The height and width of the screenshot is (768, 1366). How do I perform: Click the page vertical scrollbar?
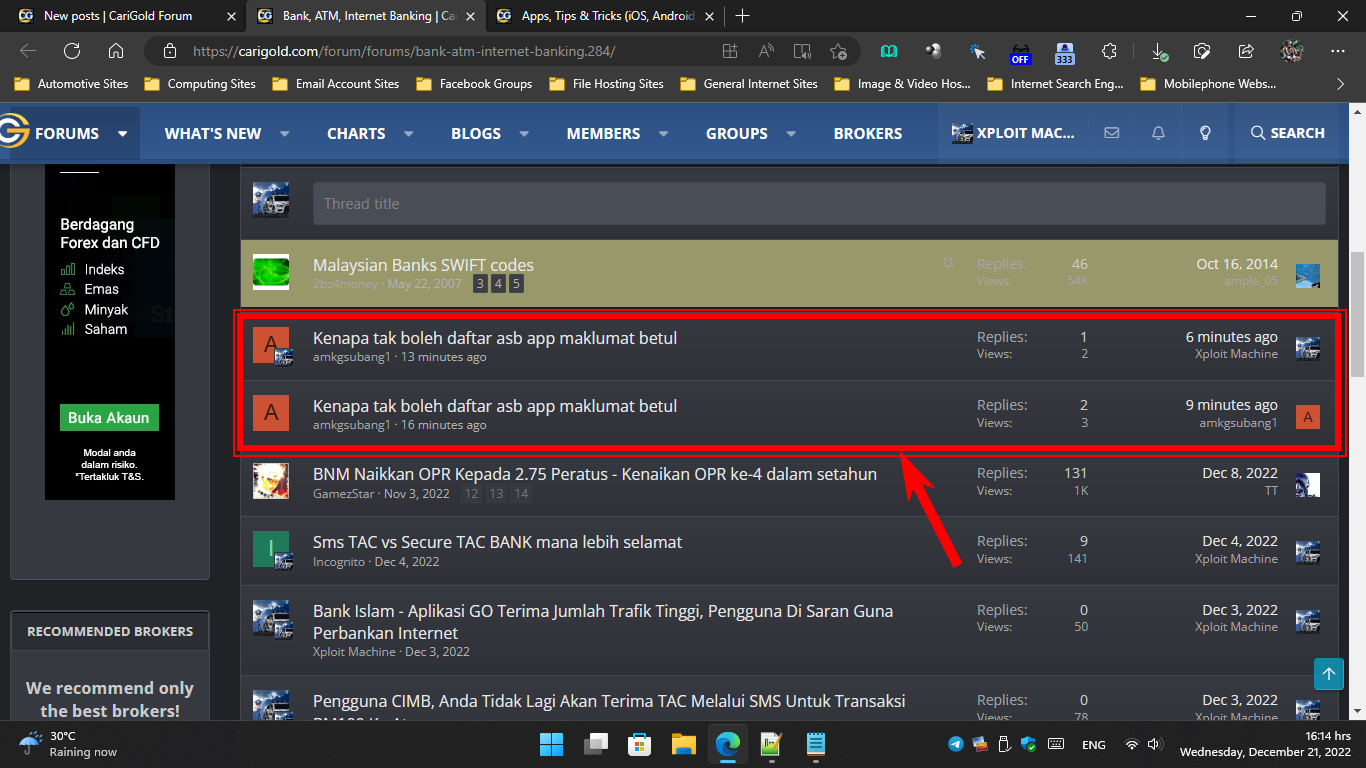tap(1357, 312)
